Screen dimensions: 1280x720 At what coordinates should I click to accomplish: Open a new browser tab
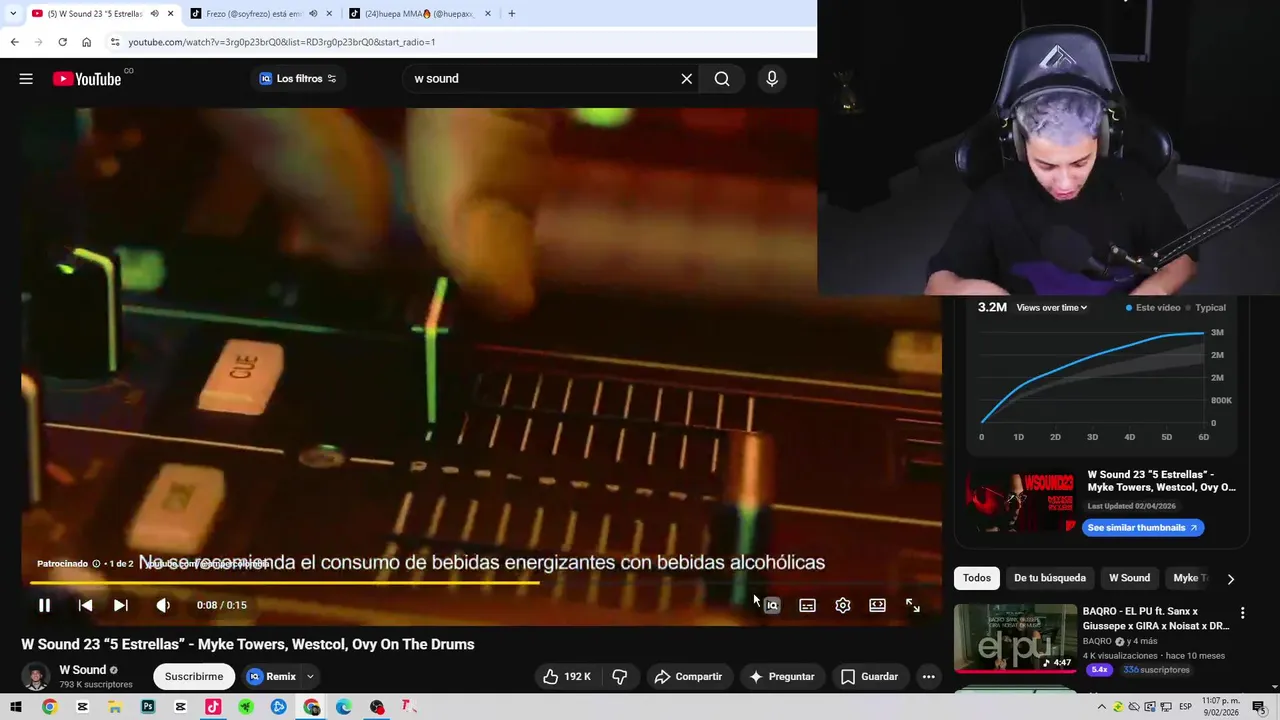tap(512, 14)
